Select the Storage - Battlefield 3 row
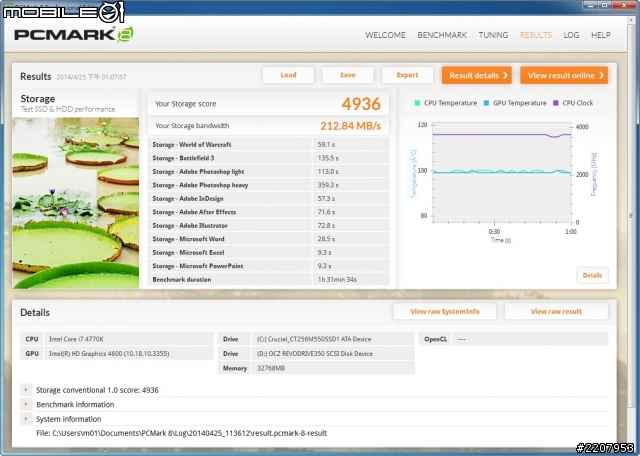Image resolution: width=640 pixels, height=456 pixels. click(x=268, y=158)
